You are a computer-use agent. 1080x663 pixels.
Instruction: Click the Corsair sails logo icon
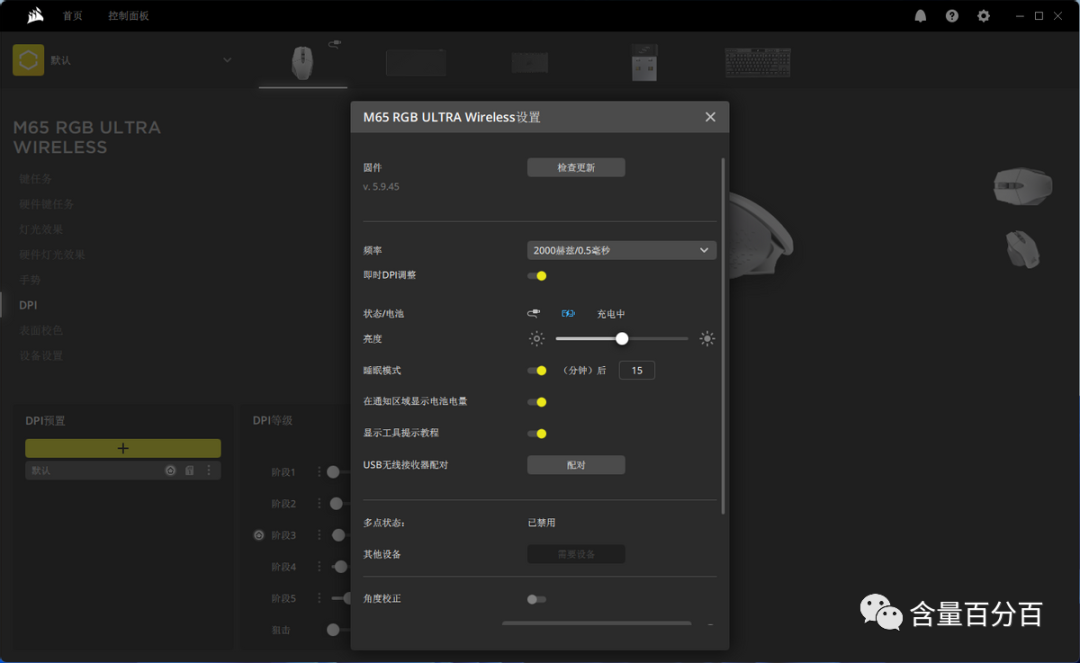tap(35, 15)
